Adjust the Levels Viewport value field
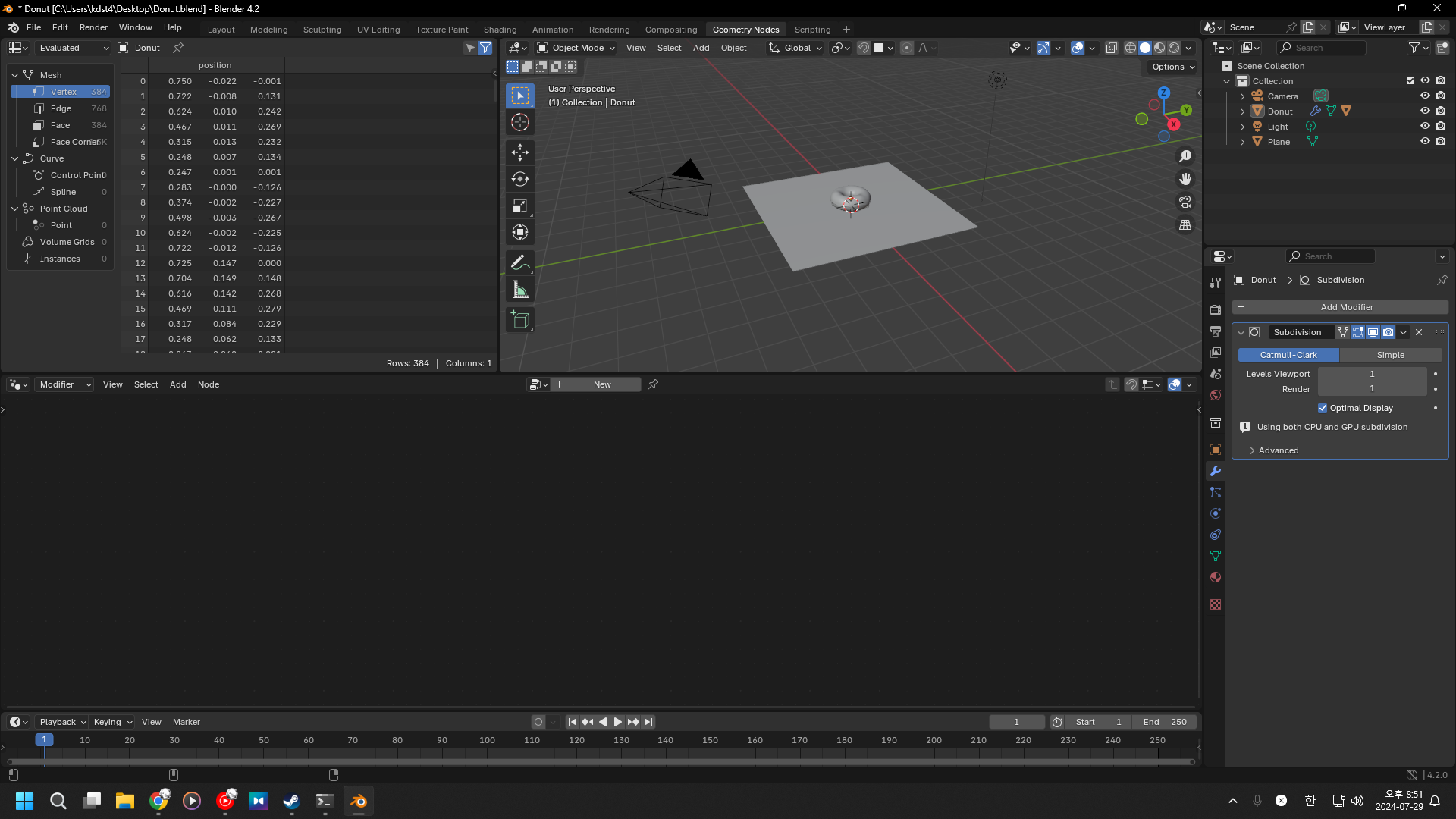Viewport: 1456px width, 819px height. [x=1371, y=374]
